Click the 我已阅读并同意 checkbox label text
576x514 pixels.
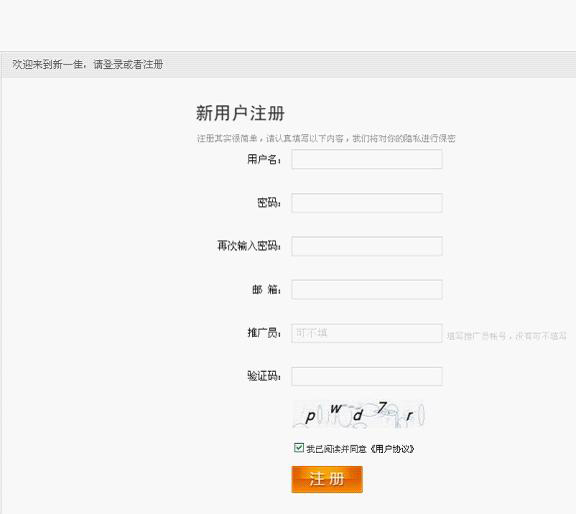pyautogui.click(x=336, y=449)
